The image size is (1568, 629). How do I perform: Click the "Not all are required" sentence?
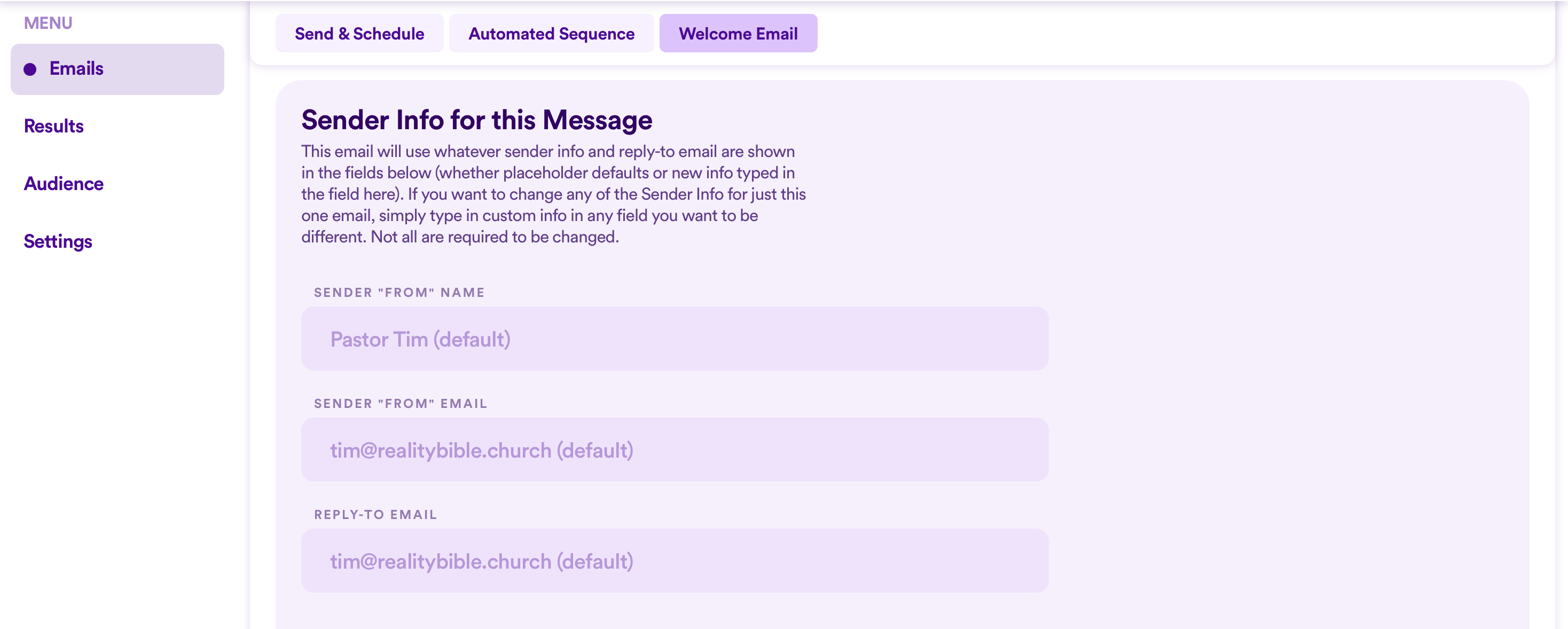pos(495,237)
